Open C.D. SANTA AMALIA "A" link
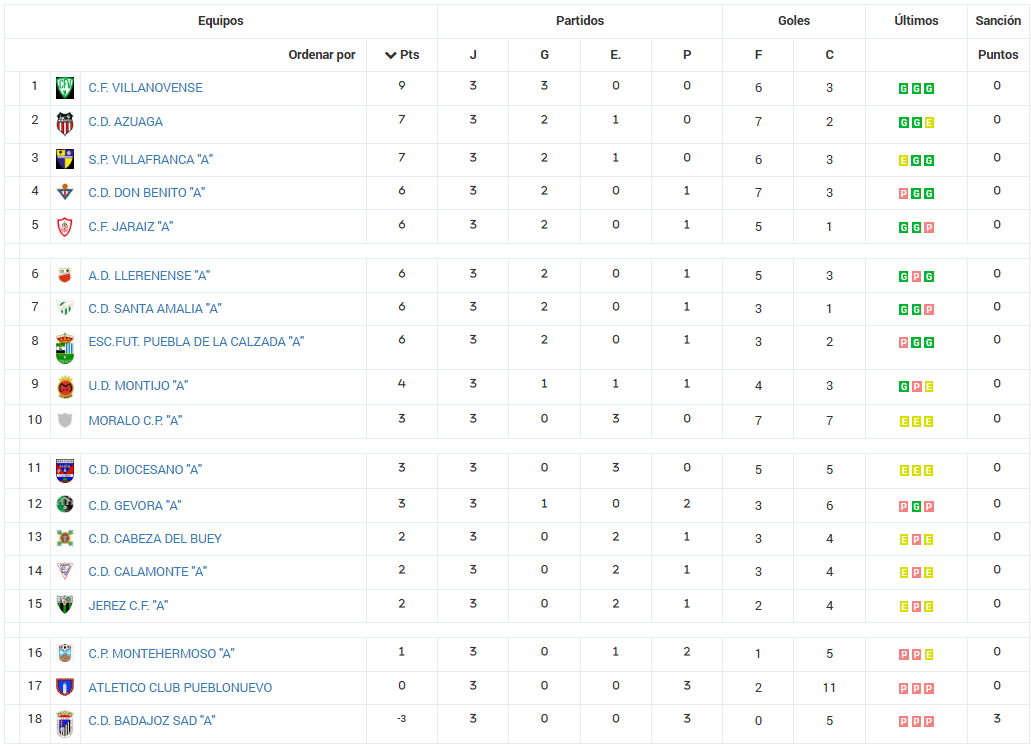1031x746 pixels. point(155,308)
